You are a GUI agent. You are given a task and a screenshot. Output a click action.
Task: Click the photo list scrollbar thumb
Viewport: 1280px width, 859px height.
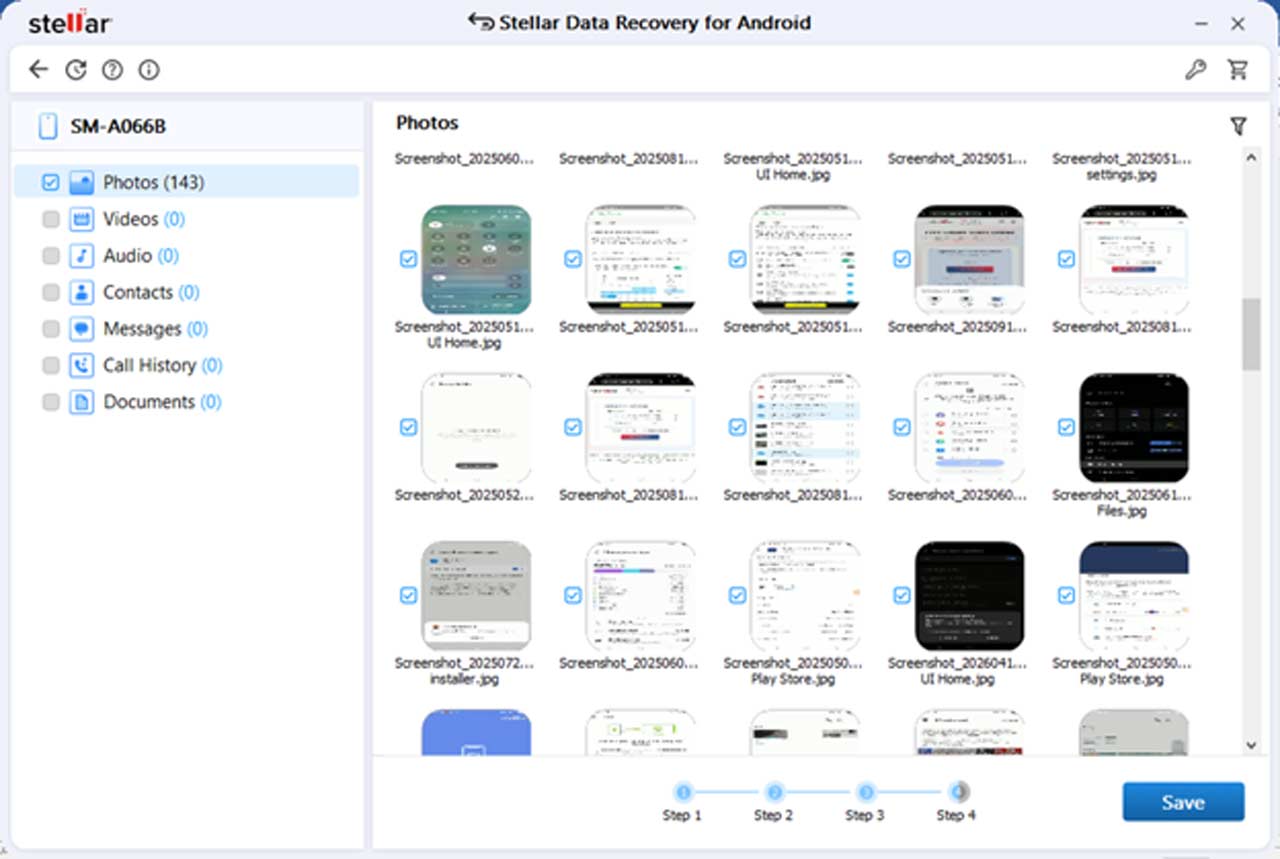point(1251,334)
